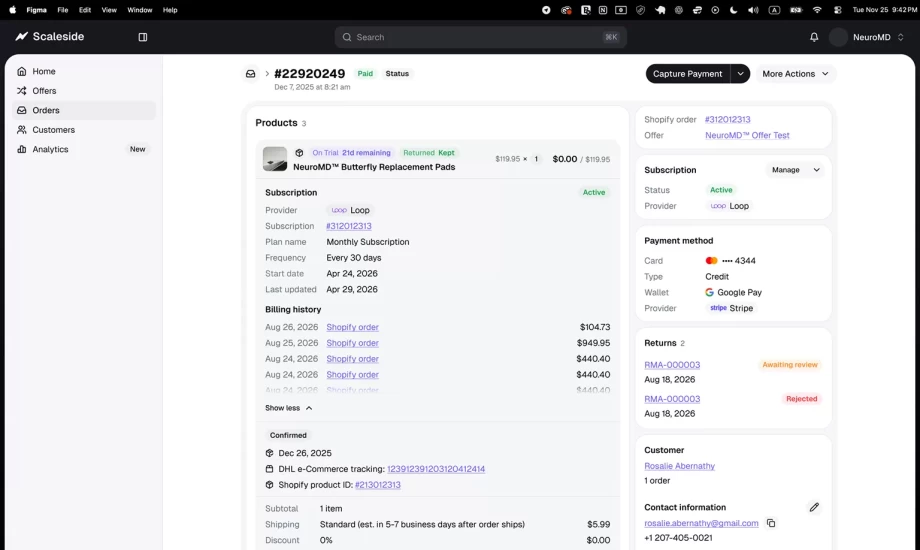Copy the customer email address
The height and width of the screenshot is (550, 920).
click(771, 523)
